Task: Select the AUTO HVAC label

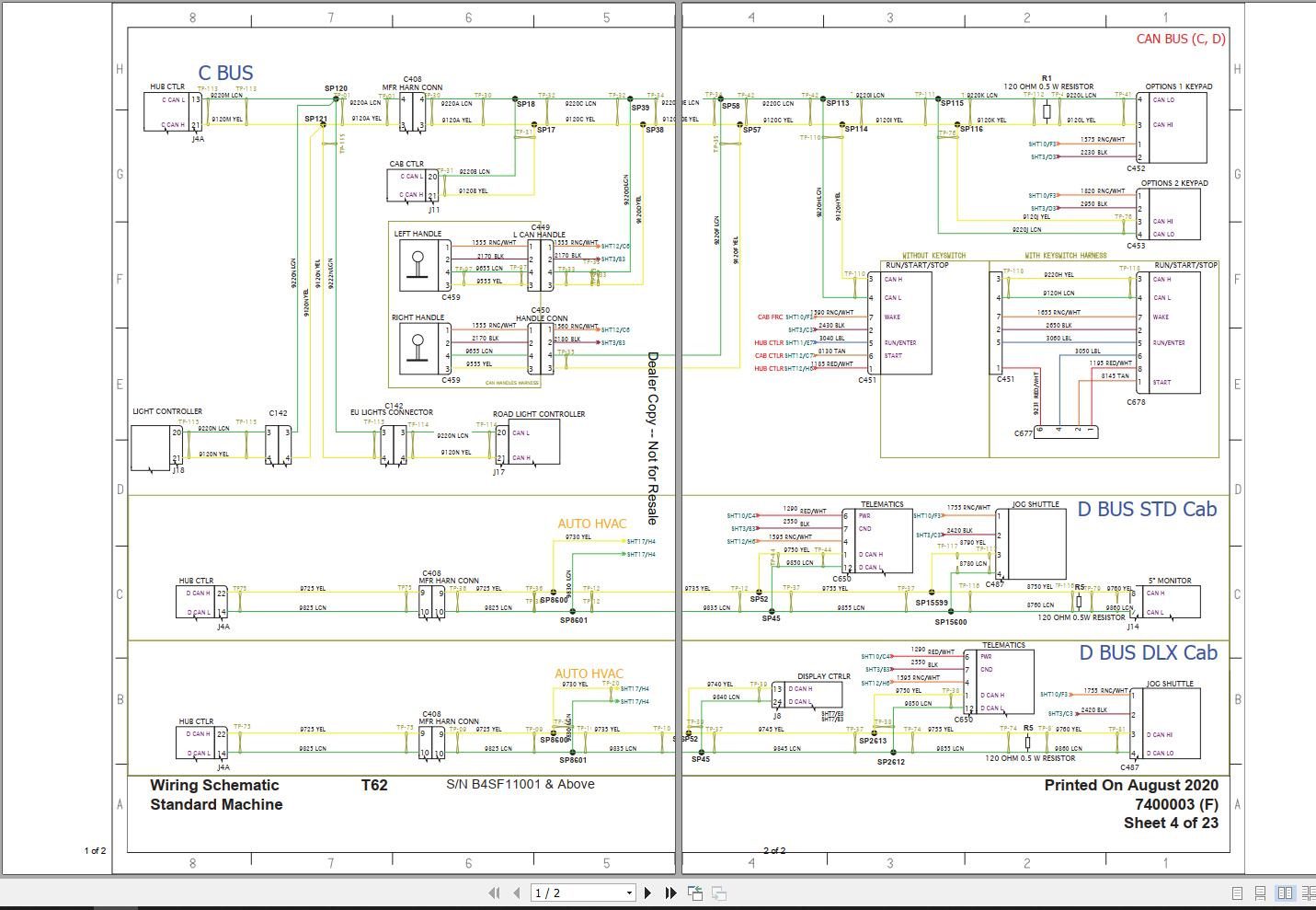Action: tap(591, 523)
